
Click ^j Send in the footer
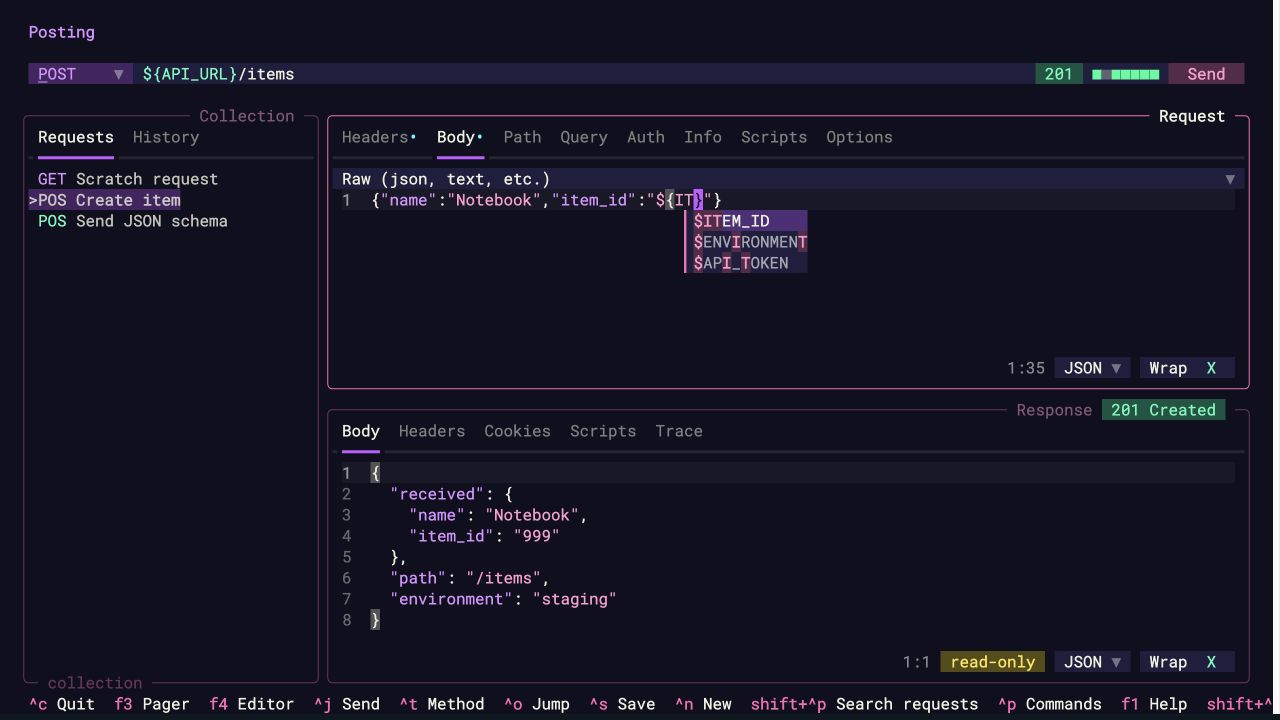(347, 704)
